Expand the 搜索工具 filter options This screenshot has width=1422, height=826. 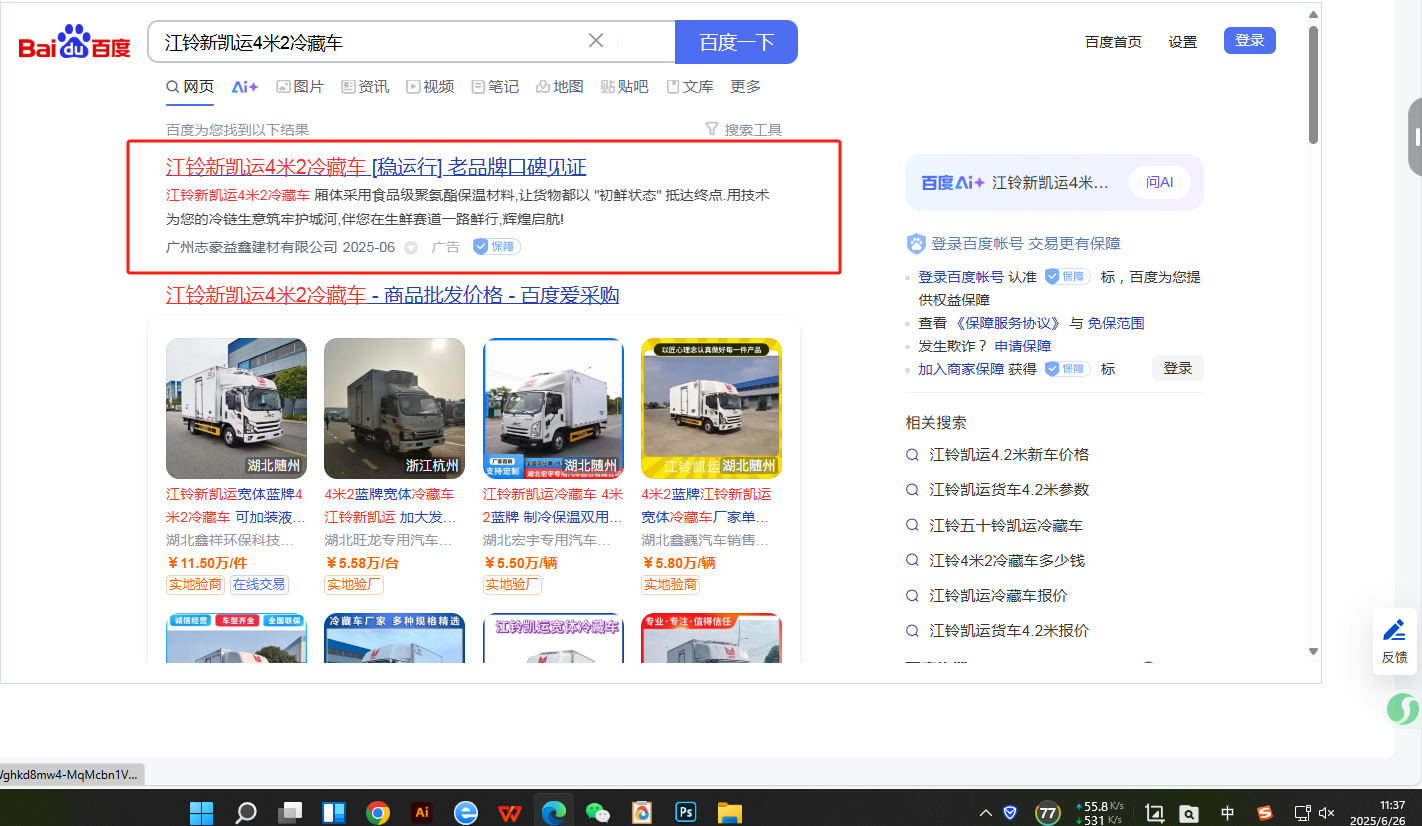[743, 130]
